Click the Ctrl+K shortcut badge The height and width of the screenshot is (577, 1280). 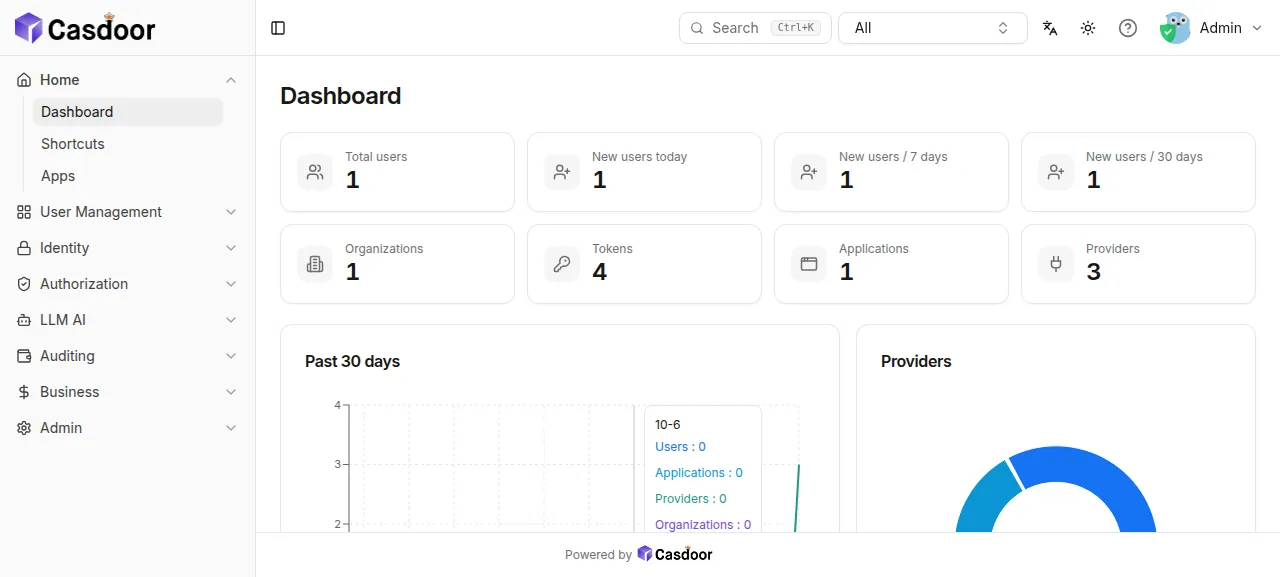pos(796,28)
